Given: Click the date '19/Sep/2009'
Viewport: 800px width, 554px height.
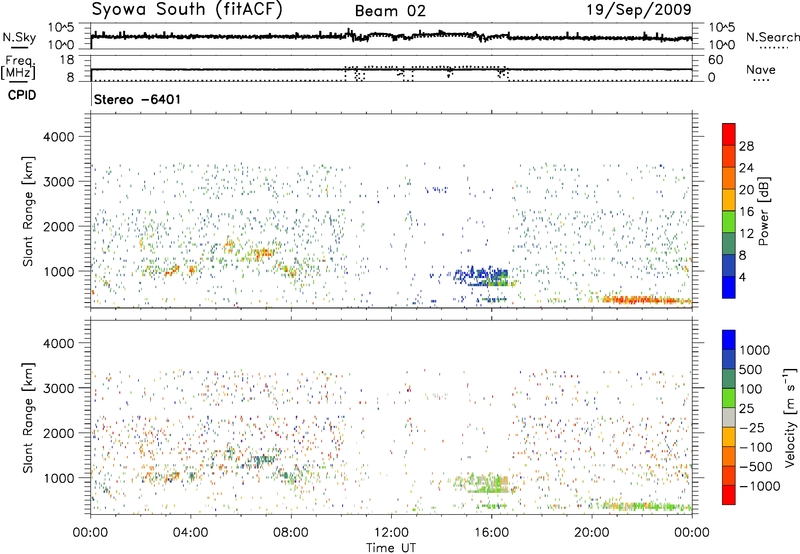Looking at the screenshot, I should [x=639, y=9].
